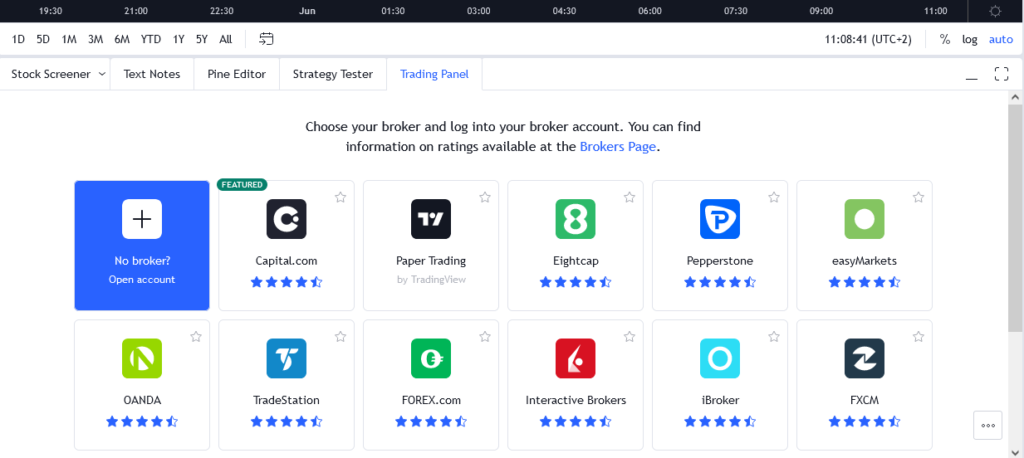Image resolution: width=1024 pixels, height=458 pixels.
Task: Click the panel scrollbar up arrow
Action: pos(1015,97)
